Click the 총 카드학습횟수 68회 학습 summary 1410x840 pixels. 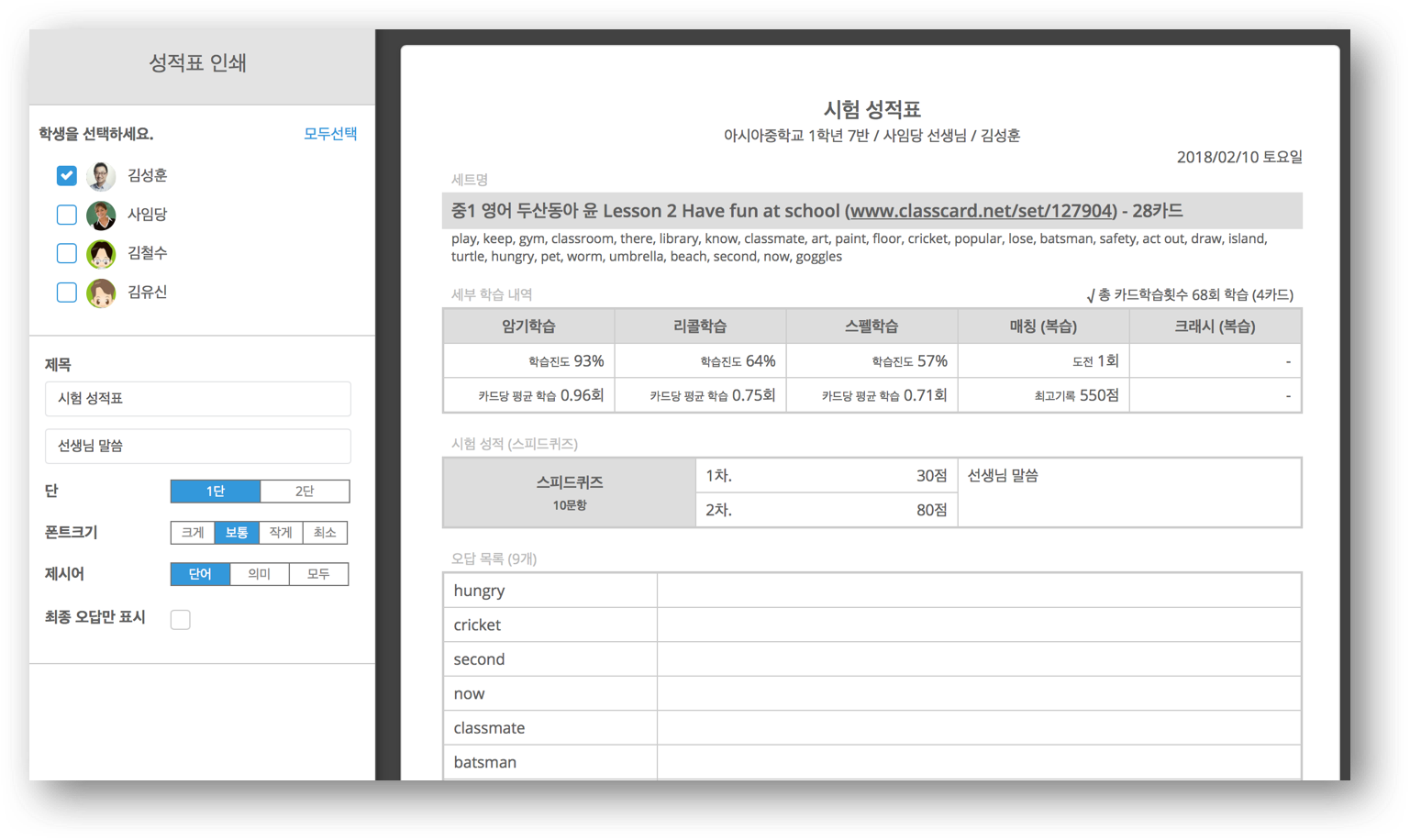click(x=1190, y=294)
